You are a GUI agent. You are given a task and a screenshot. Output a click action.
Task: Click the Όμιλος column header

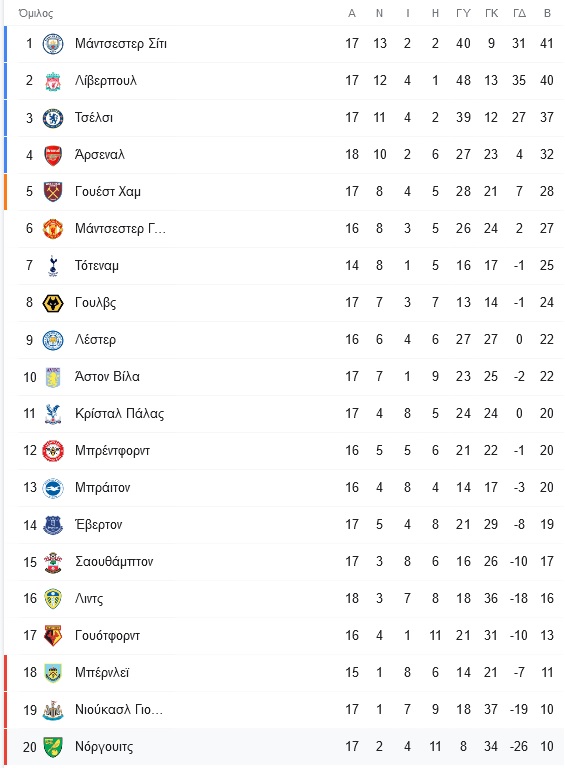tap(35, 13)
